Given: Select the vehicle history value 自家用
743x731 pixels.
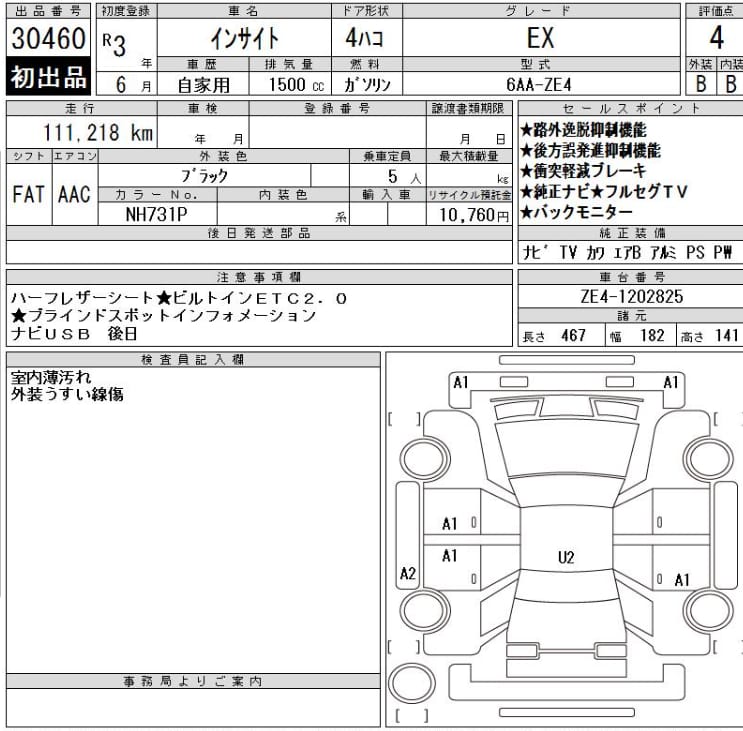Looking at the screenshot, I should coord(203,85).
